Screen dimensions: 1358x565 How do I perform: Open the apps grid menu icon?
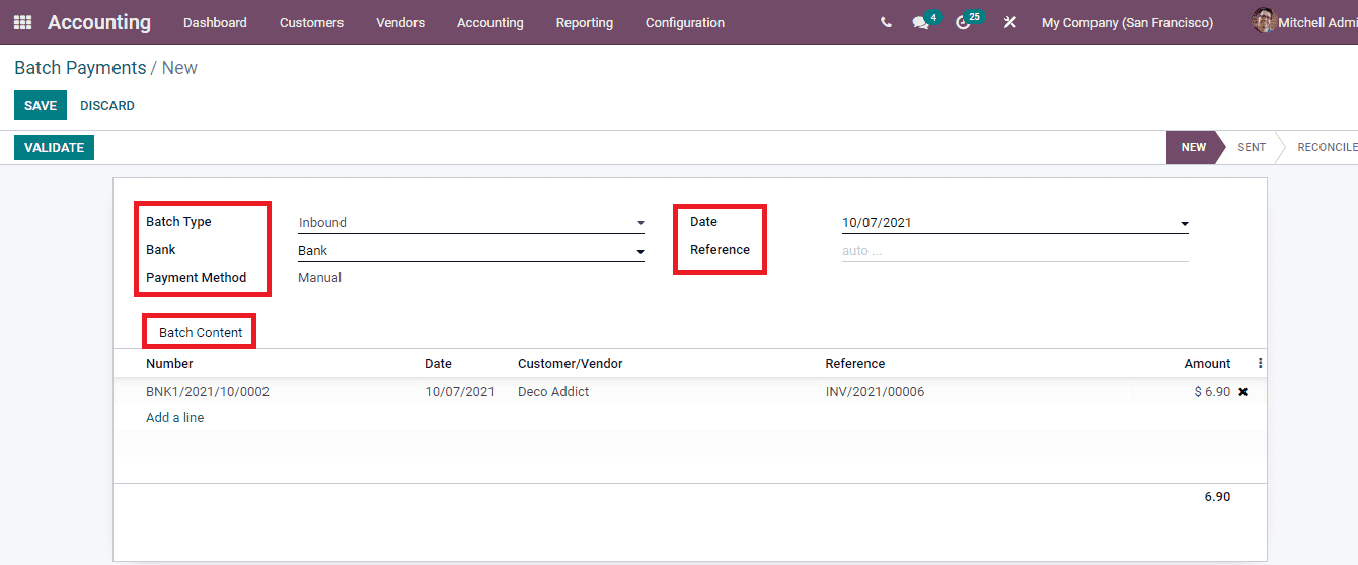22,22
